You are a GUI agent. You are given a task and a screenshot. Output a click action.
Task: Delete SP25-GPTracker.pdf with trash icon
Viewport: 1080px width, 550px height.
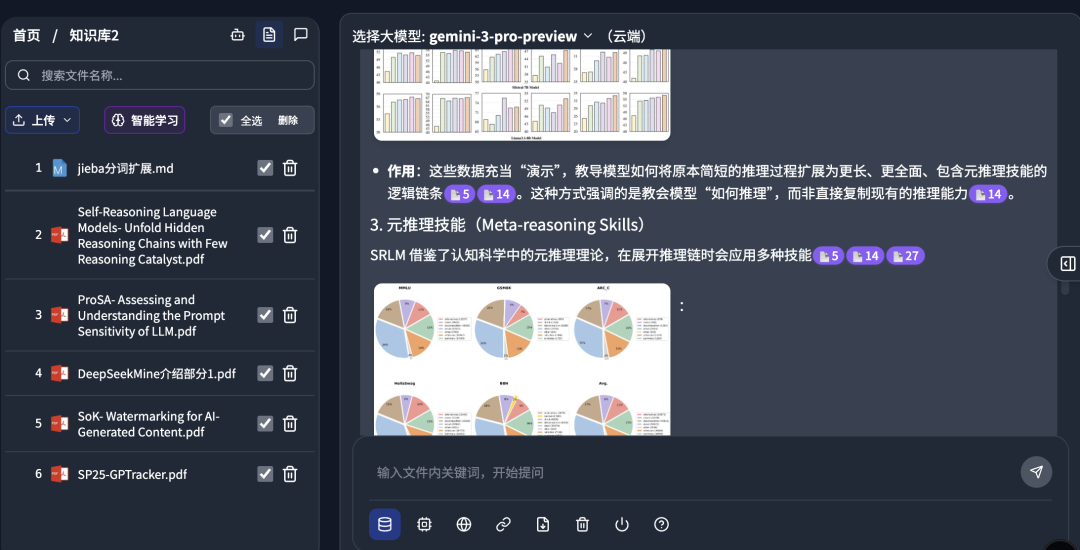[x=290, y=474]
